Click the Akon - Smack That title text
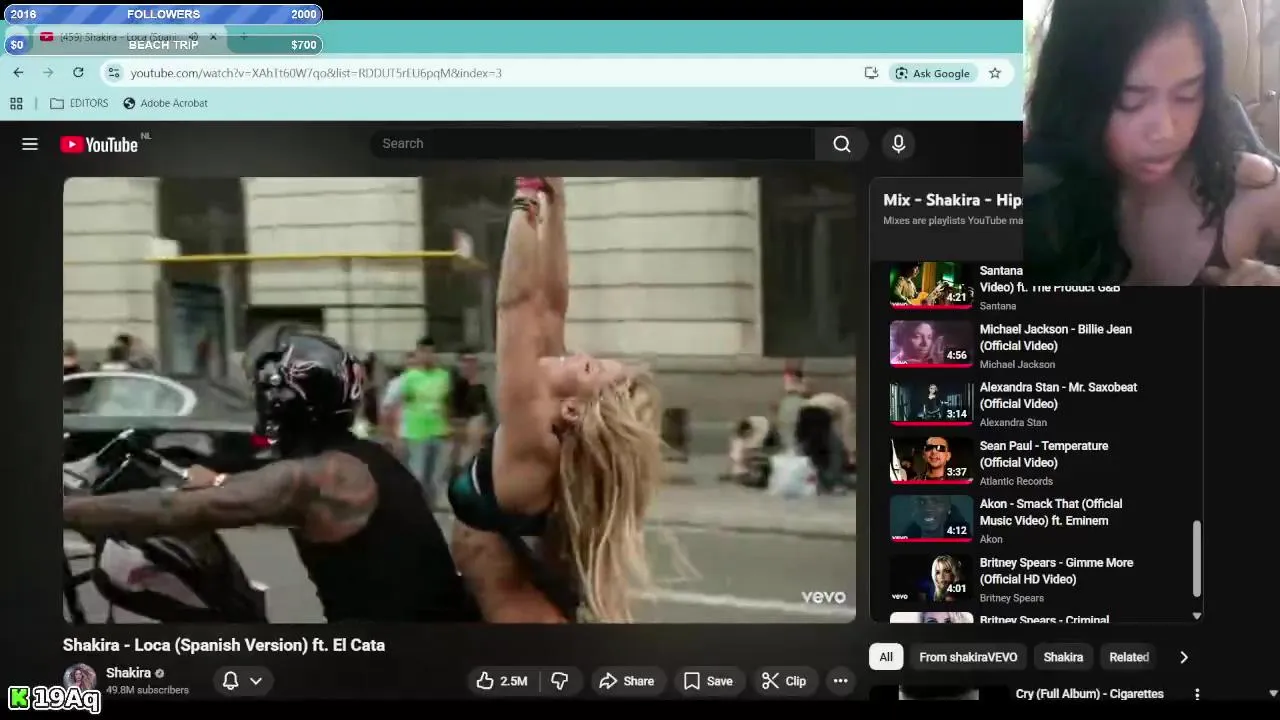The width and height of the screenshot is (1280, 720). pyautogui.click(x=1051, y=512)
